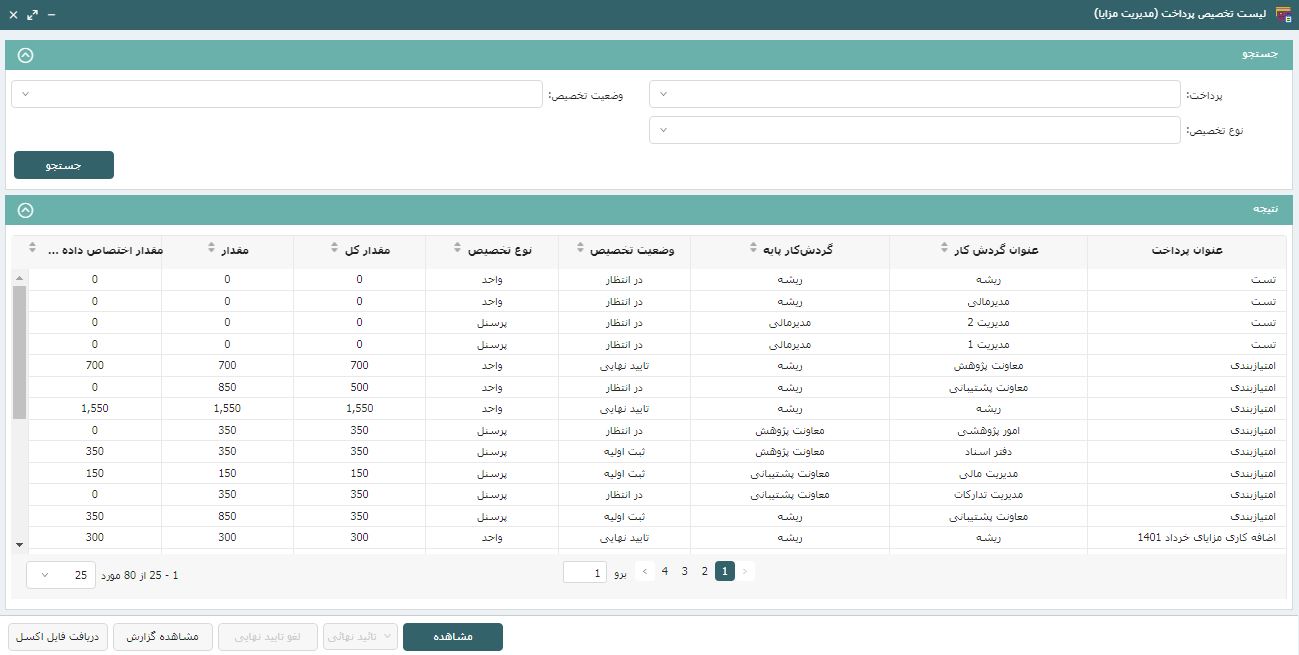This screenshot has height=655, width=1299.
Task: Download Excel via دریافت فایل اکسل button
Action: tap(57, 637)
